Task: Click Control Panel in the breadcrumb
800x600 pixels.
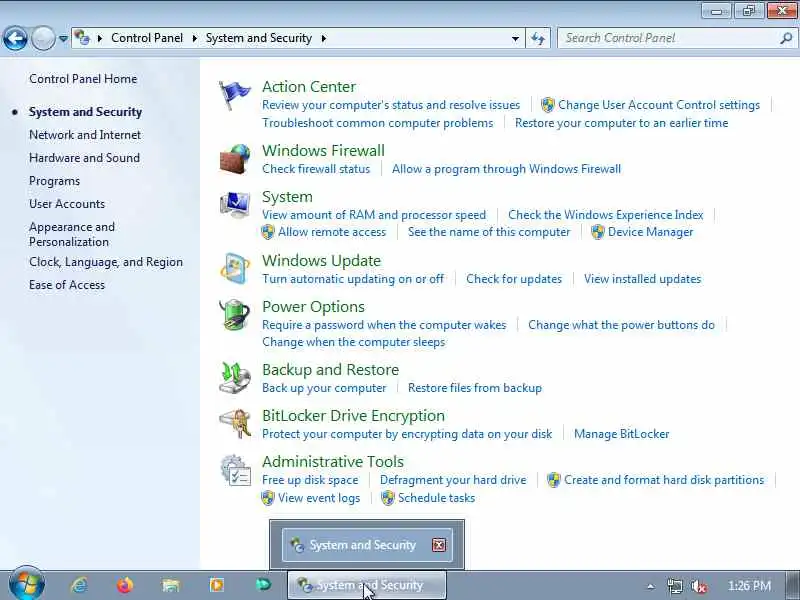Action: tap(147, 38)
